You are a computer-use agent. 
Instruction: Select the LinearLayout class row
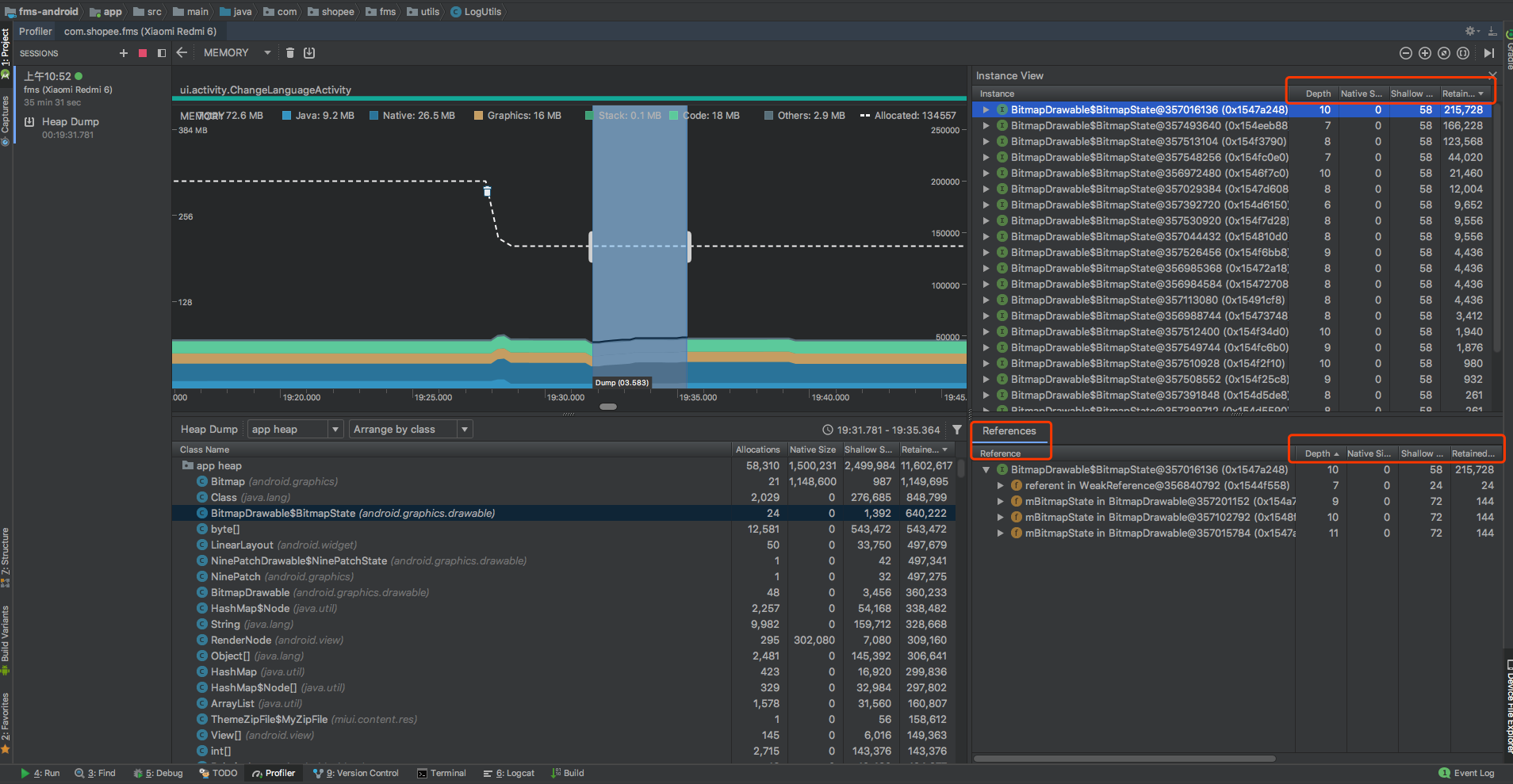242,545
